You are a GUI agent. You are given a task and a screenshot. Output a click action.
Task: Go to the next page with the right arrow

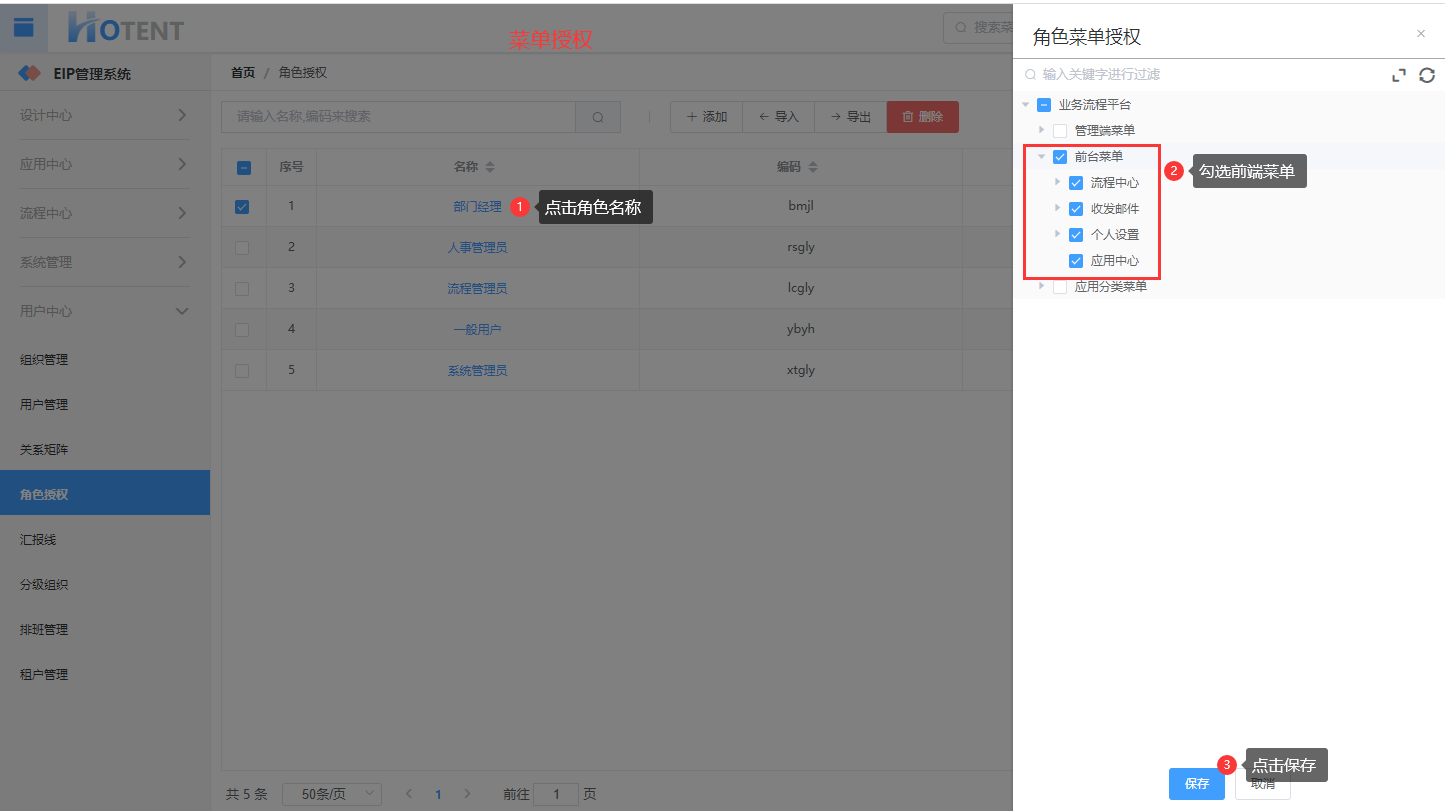point(467,794)
